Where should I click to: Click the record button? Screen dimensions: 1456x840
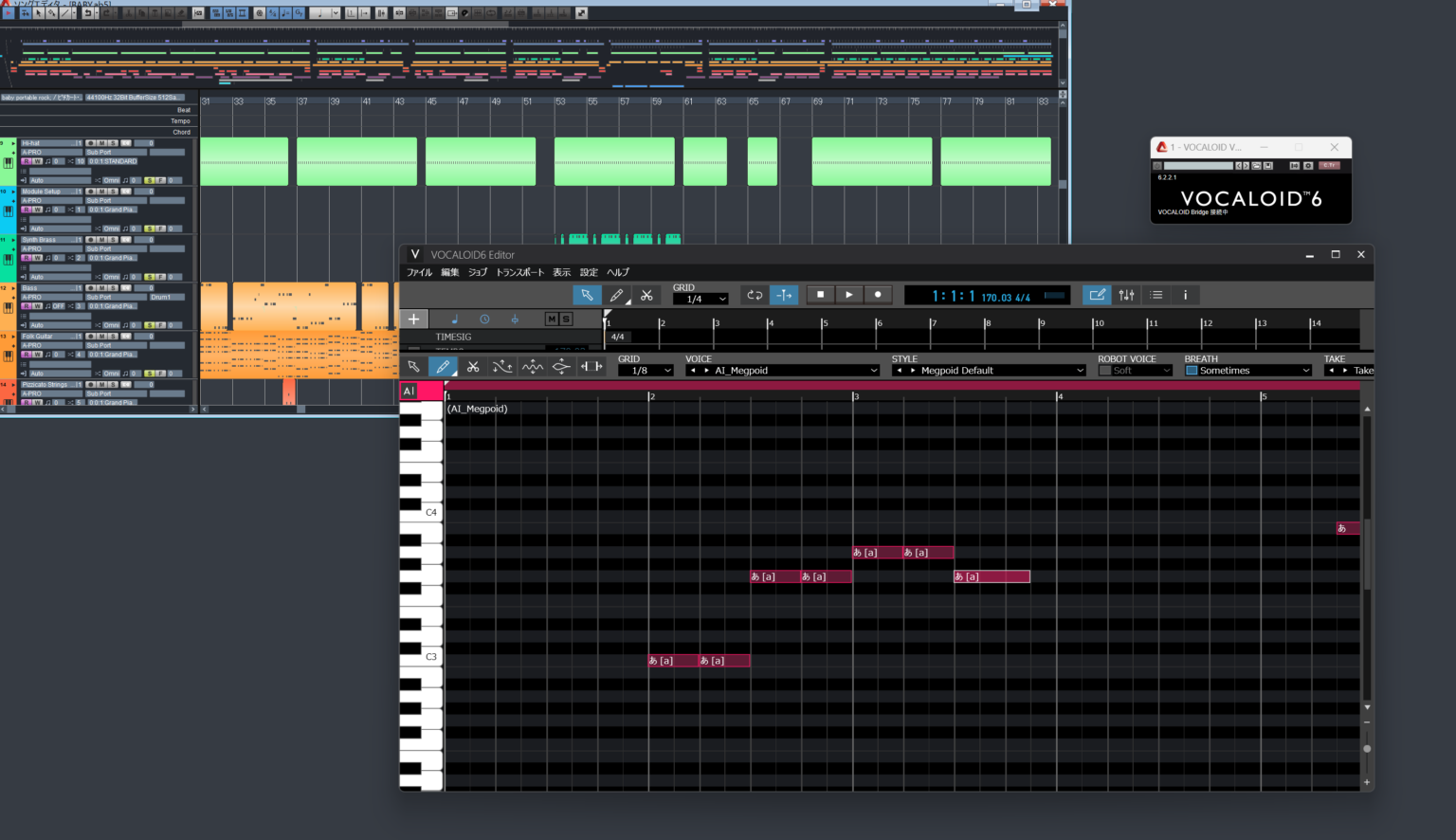click(878, 295)
